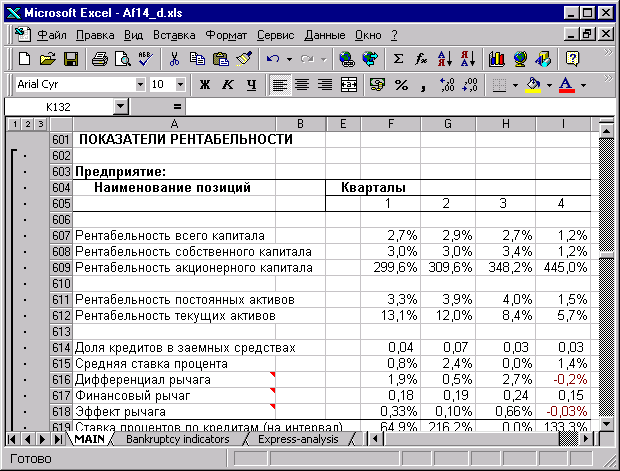Toggle left alignment
Image resolution: width=620 pixels, height=471 pixels.
280,85
